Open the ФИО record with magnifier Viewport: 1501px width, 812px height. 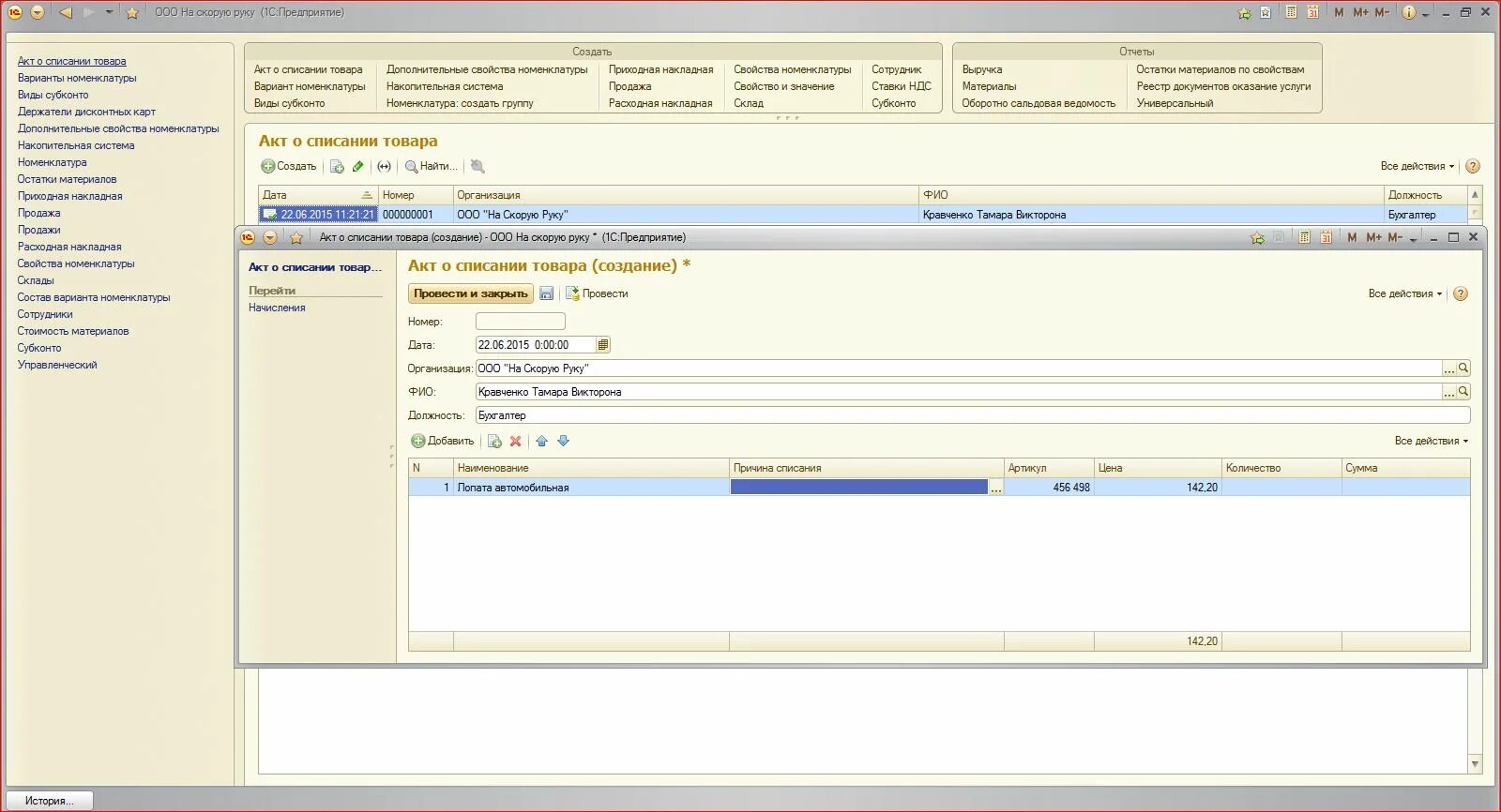coord(1463,392)
